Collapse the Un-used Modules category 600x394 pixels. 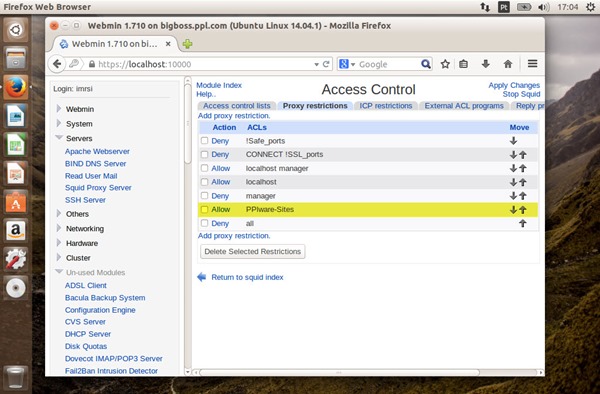click(x=59, y=272)
